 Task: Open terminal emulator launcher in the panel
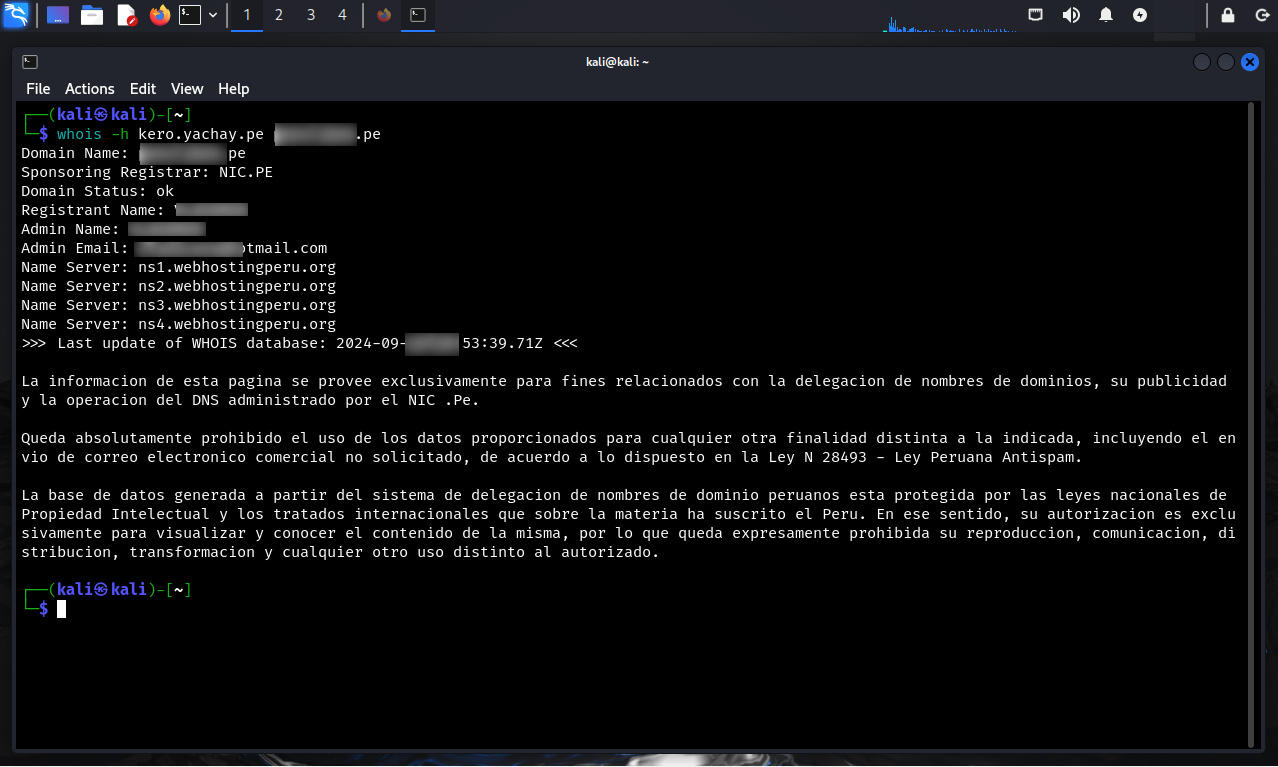click(x=190, y=15)
